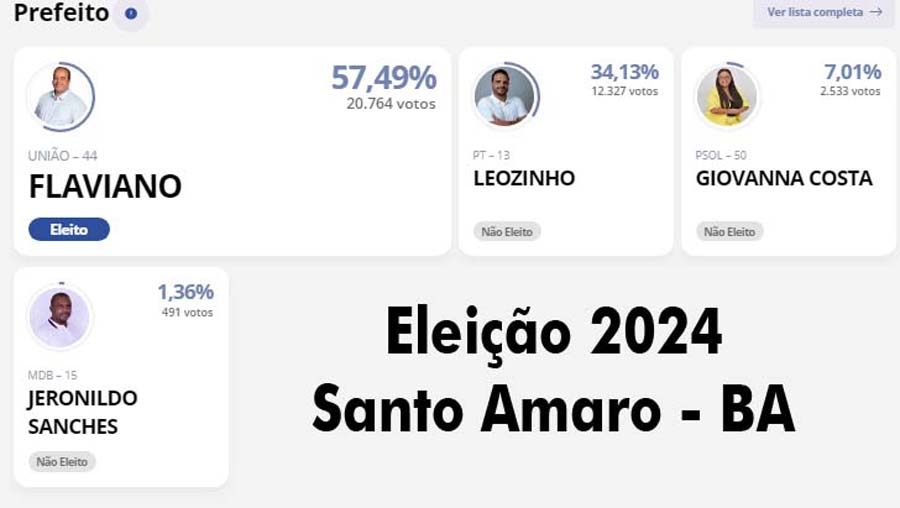The height and width of the screenshot is (508, 900).
Task: Click the 1,36% vote percentage
Action: (x=185, y=292)
